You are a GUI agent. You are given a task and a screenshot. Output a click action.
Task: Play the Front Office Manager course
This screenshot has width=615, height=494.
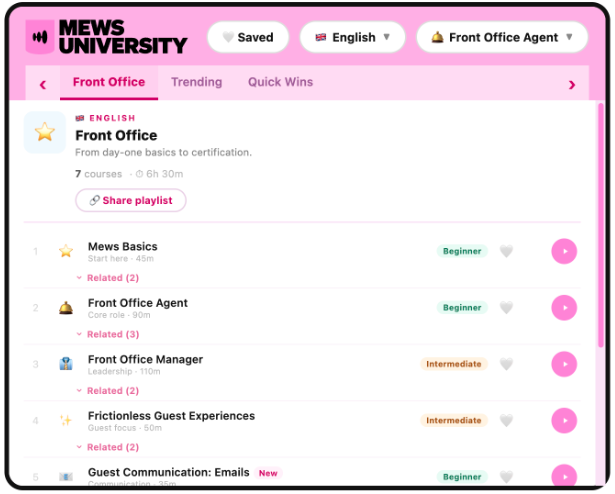564,364
